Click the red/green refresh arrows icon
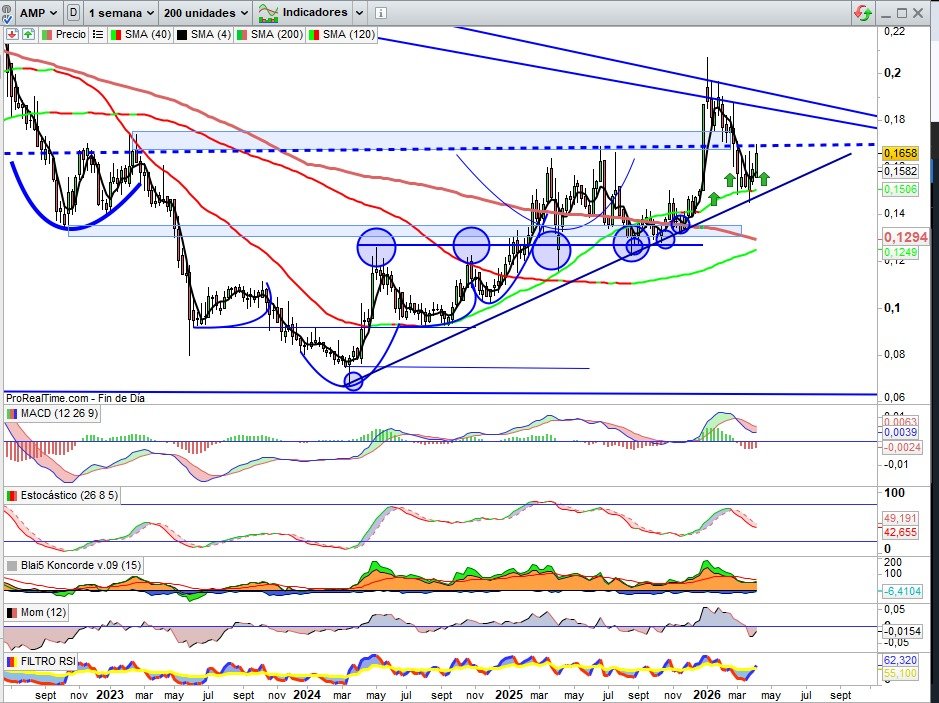 click(x=863, y=13)
